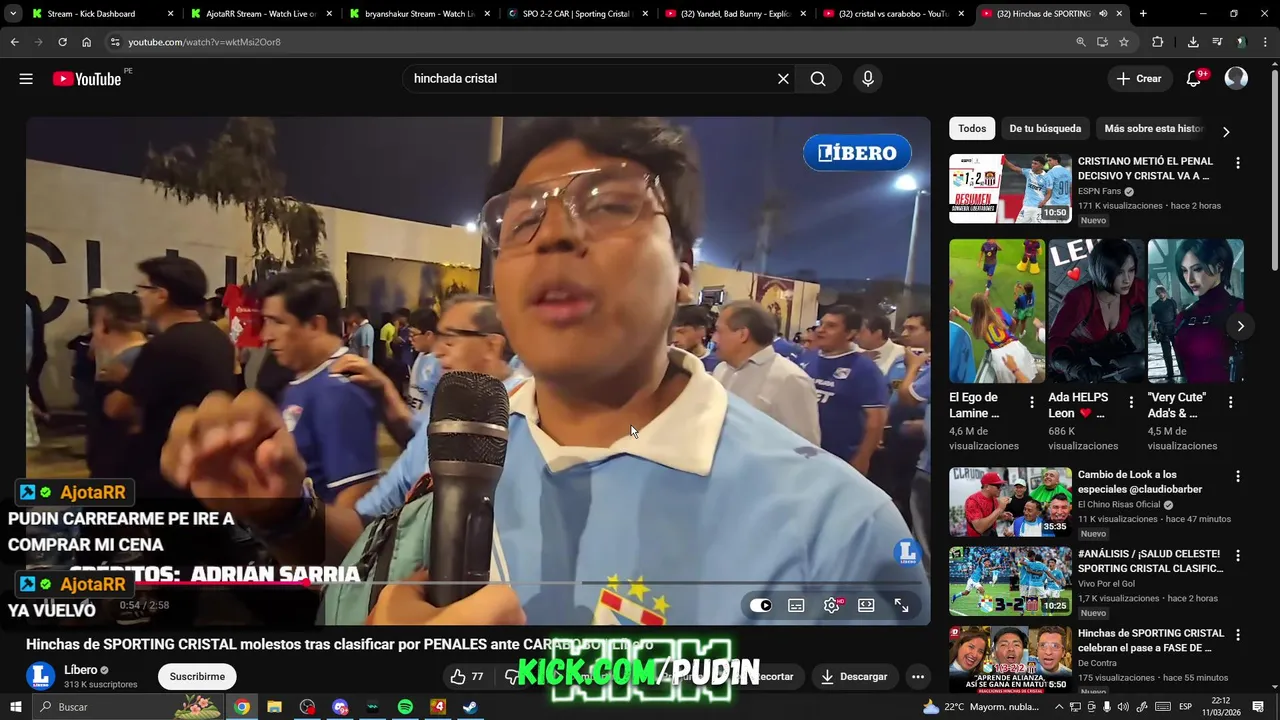Open options for Very Cute Ada's short
1280x720 pixels.
point(1230,402)
